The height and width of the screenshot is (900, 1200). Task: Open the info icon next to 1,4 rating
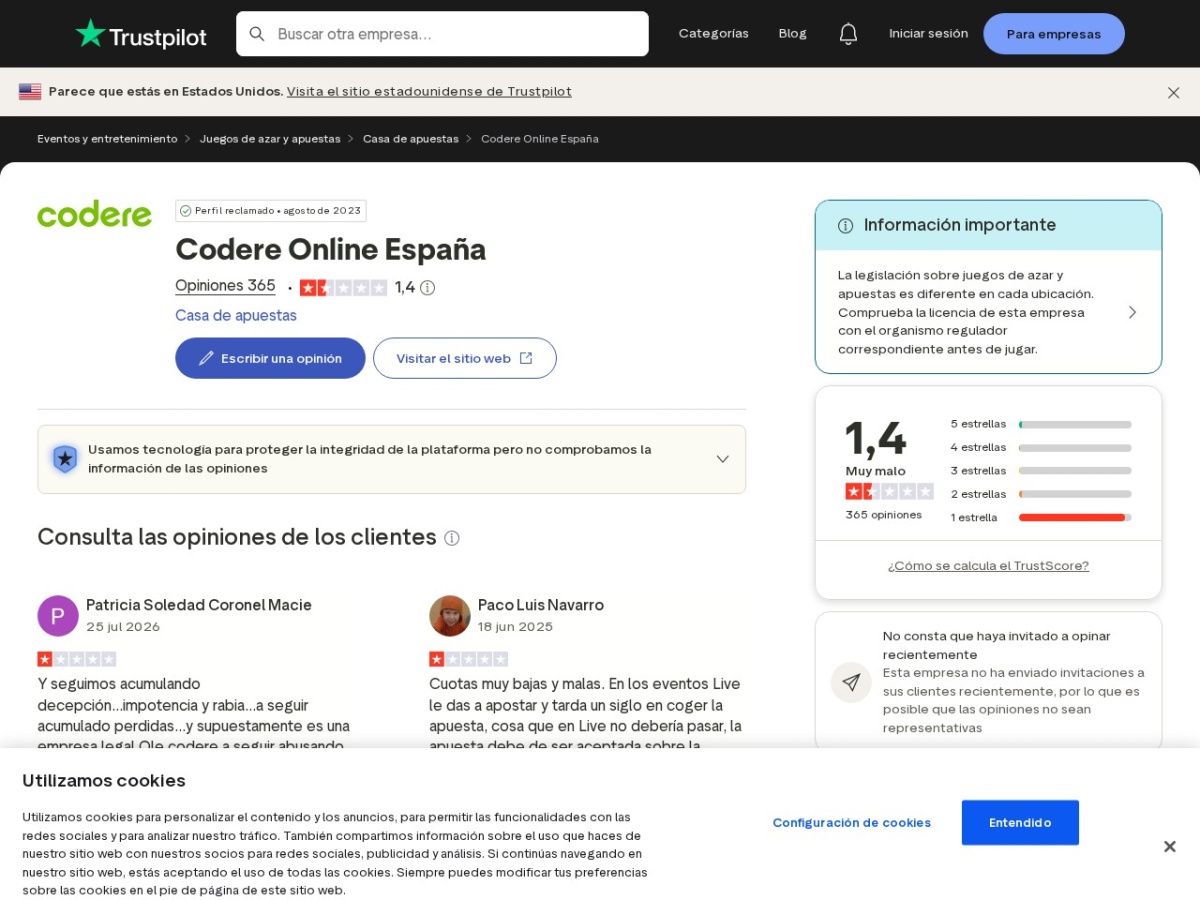[427, 288]
